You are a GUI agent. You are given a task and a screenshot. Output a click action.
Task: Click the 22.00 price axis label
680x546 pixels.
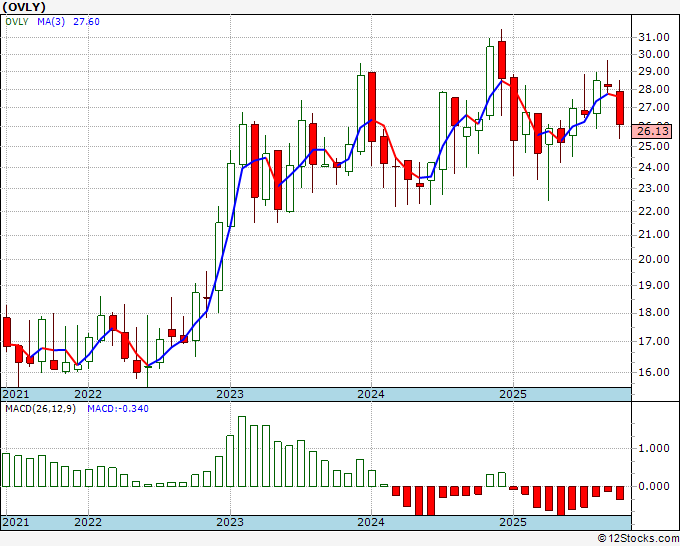pos(654,211)
